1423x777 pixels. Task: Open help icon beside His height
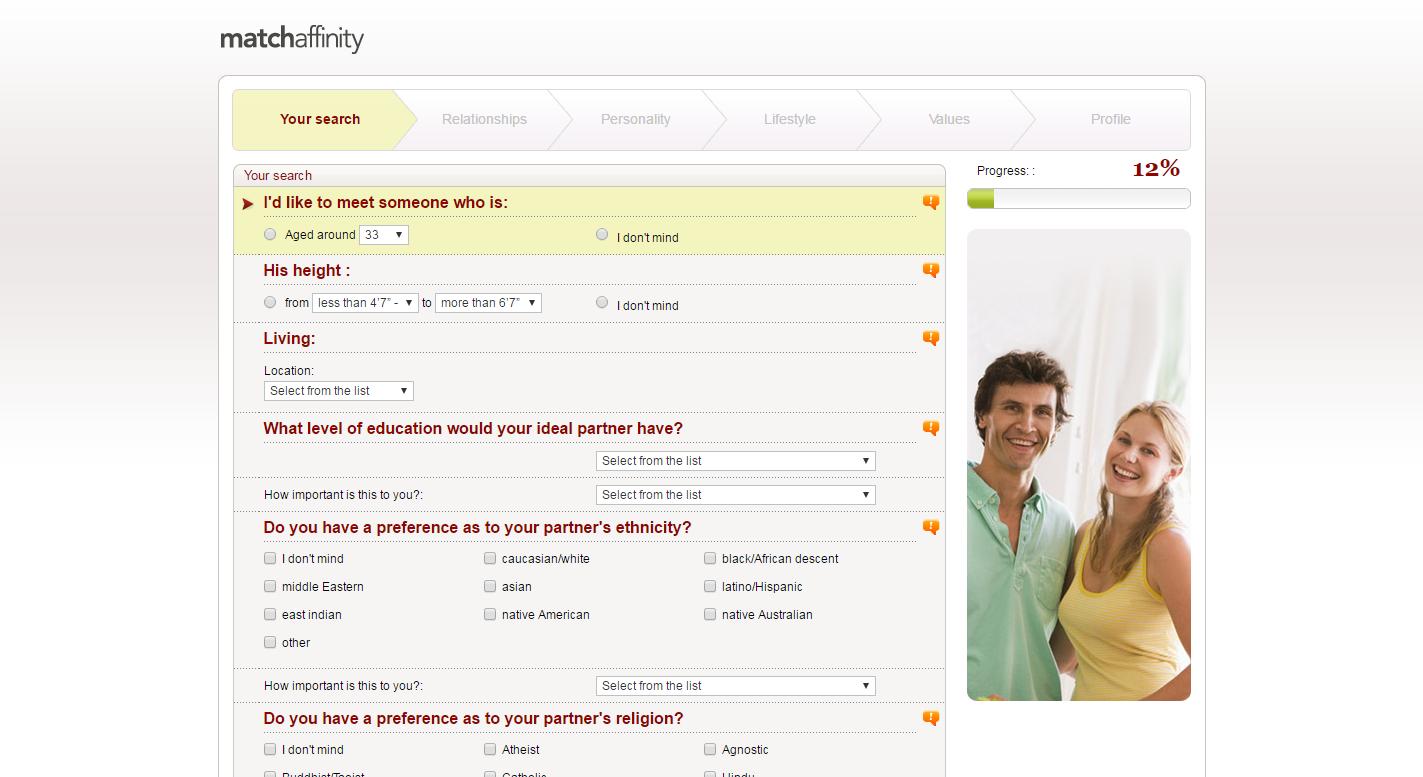[x=931, y=271]
